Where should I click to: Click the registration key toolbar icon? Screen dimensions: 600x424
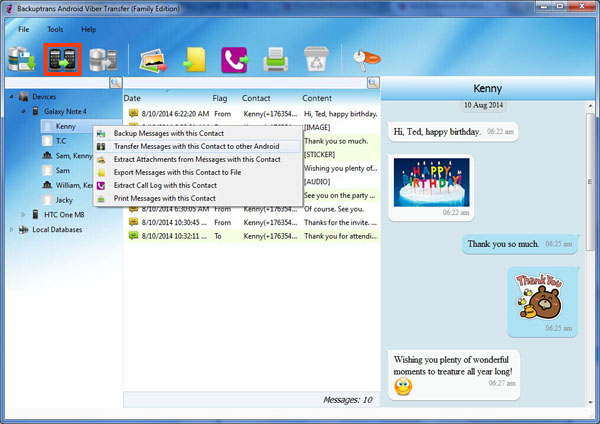[x=366, y=59]
